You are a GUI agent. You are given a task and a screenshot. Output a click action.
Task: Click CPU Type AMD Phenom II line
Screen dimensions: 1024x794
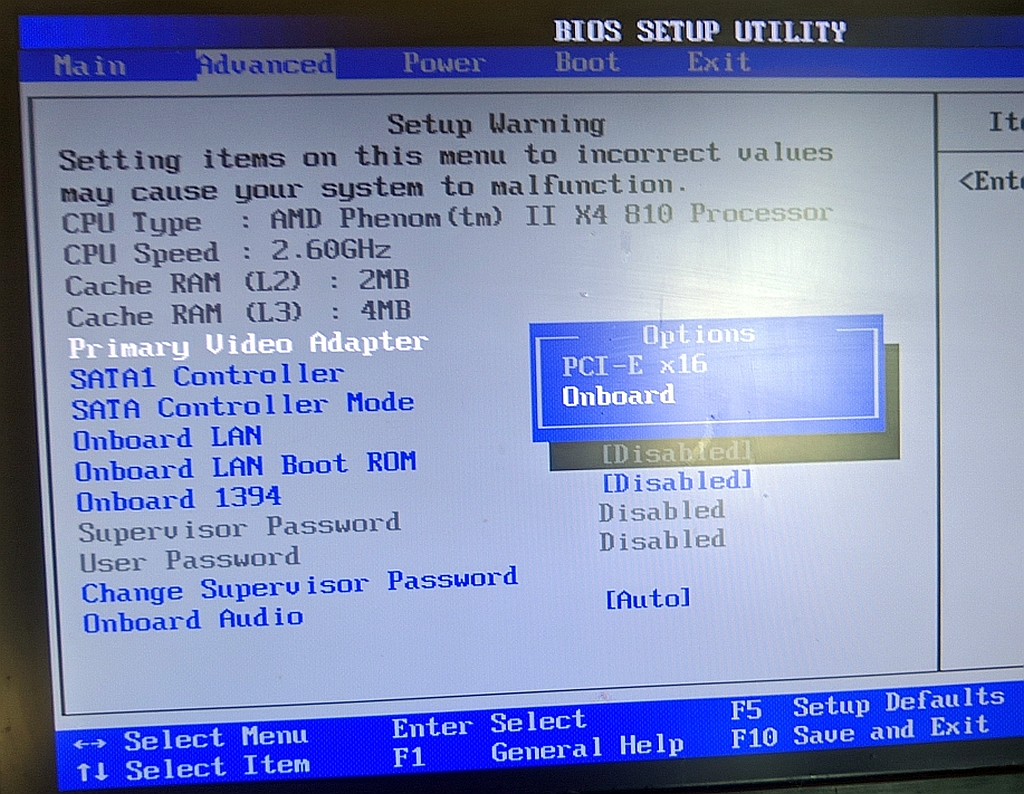(x=447, y=218)
